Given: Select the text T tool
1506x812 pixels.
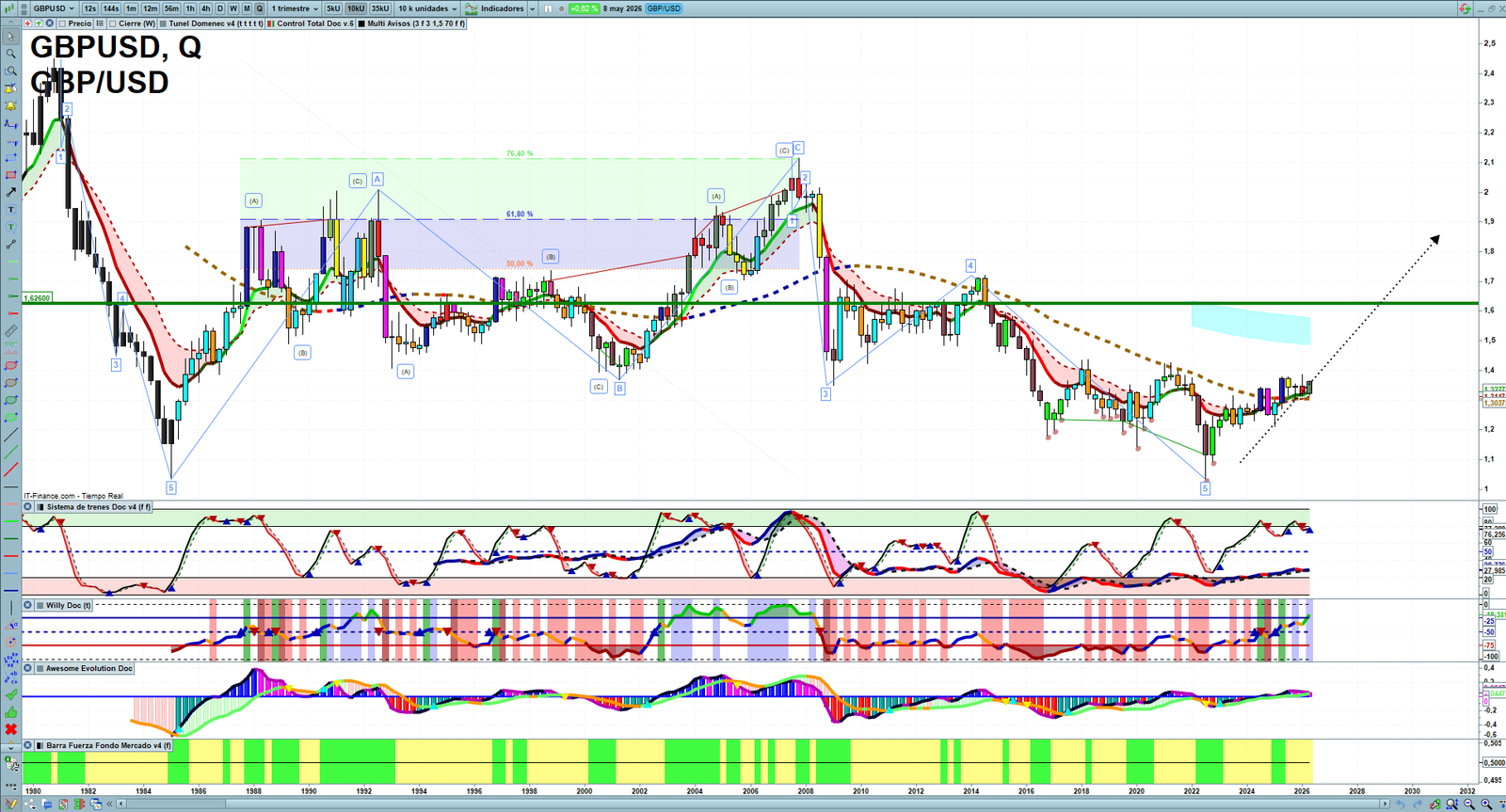Looking at the screenshot, I should coord(10,209).
